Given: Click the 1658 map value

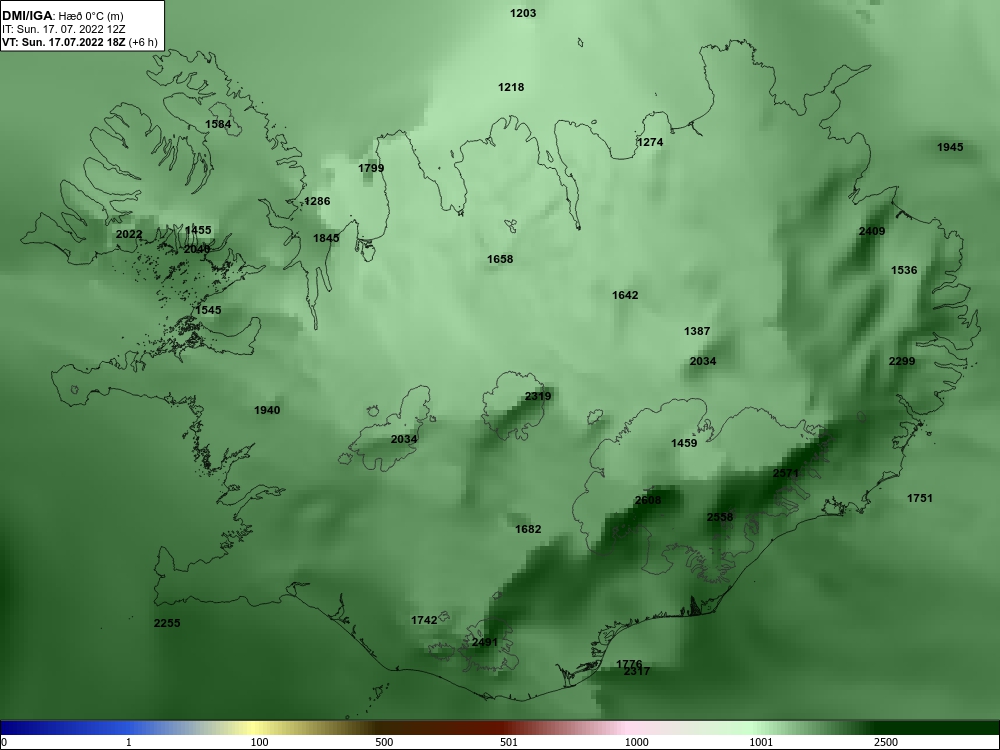Looking at the screenshot, I should (500, 260).
